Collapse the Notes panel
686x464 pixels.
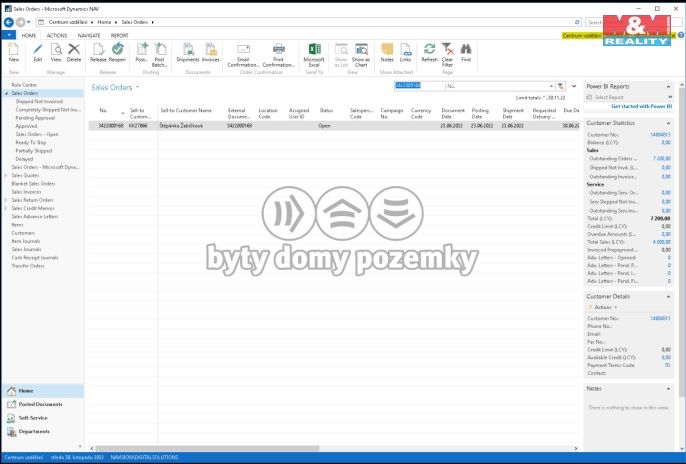pos(668,388)
